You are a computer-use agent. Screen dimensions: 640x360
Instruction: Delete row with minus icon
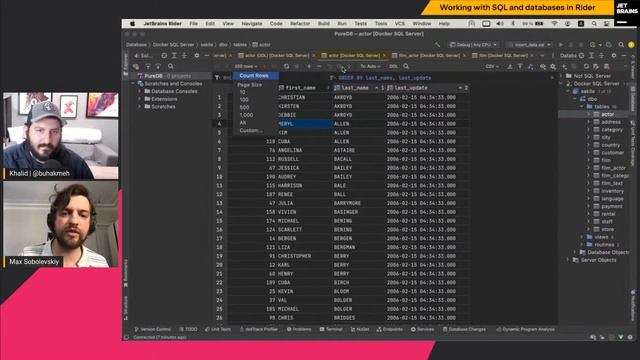click(x=319, y=66)
